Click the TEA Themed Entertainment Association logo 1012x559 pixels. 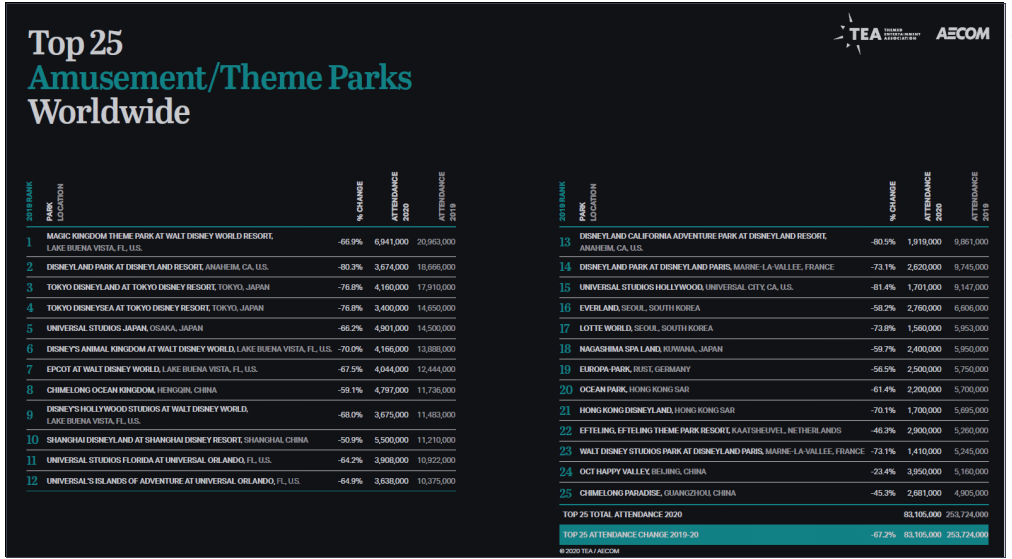pyautogui.click(x=876, y=33)
